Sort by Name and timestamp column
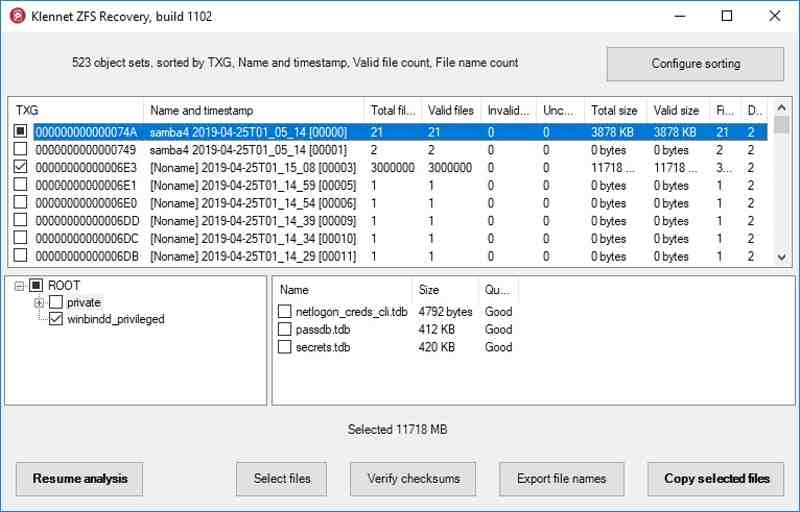This screenshot has width=800, height=512. (x=253, y=111)
